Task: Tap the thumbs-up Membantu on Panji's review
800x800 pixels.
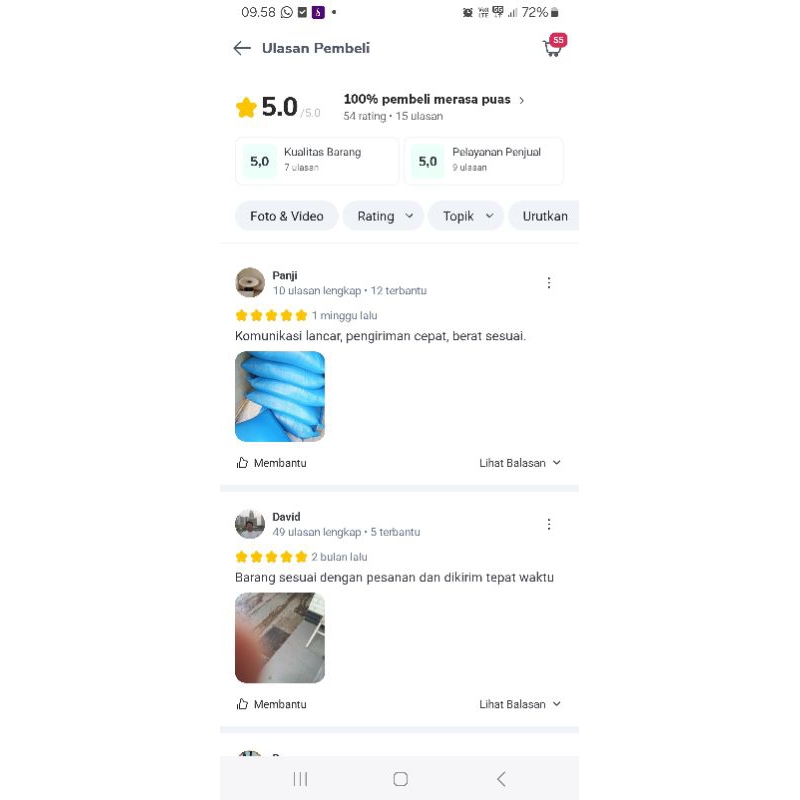Action: coord(271,463)
